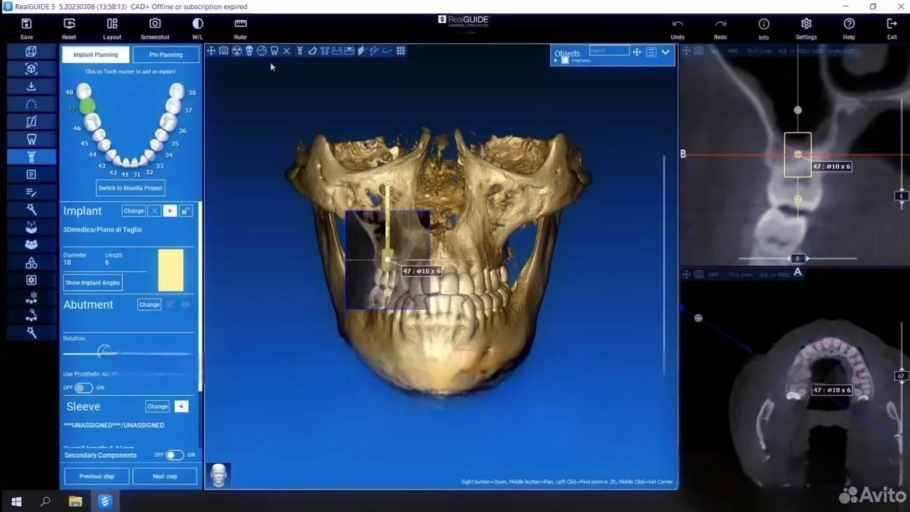The height and width of the screenshot is (512, 910).
Task: Click Show Implant Angles button
Action: [x=93, y=283]
